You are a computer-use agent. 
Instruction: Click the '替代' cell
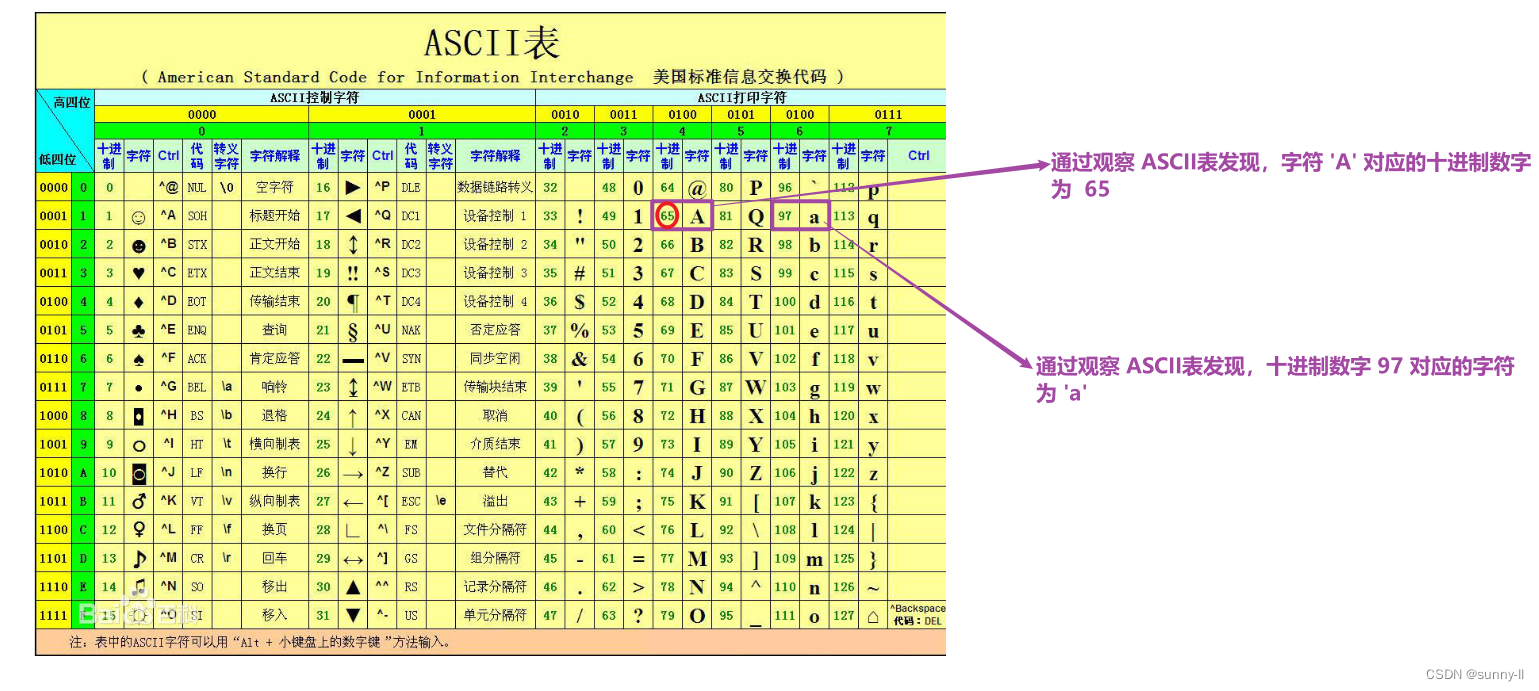pyautogui.click(x=495, y=472)
